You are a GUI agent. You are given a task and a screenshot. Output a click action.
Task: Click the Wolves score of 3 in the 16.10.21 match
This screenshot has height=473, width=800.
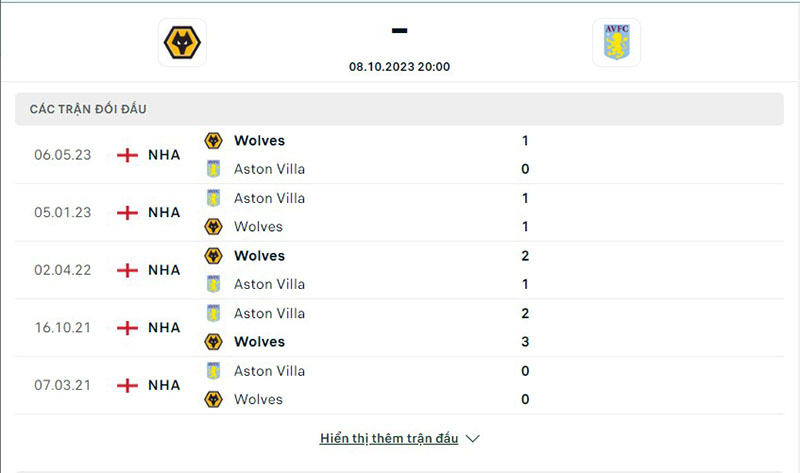(525, 342)
